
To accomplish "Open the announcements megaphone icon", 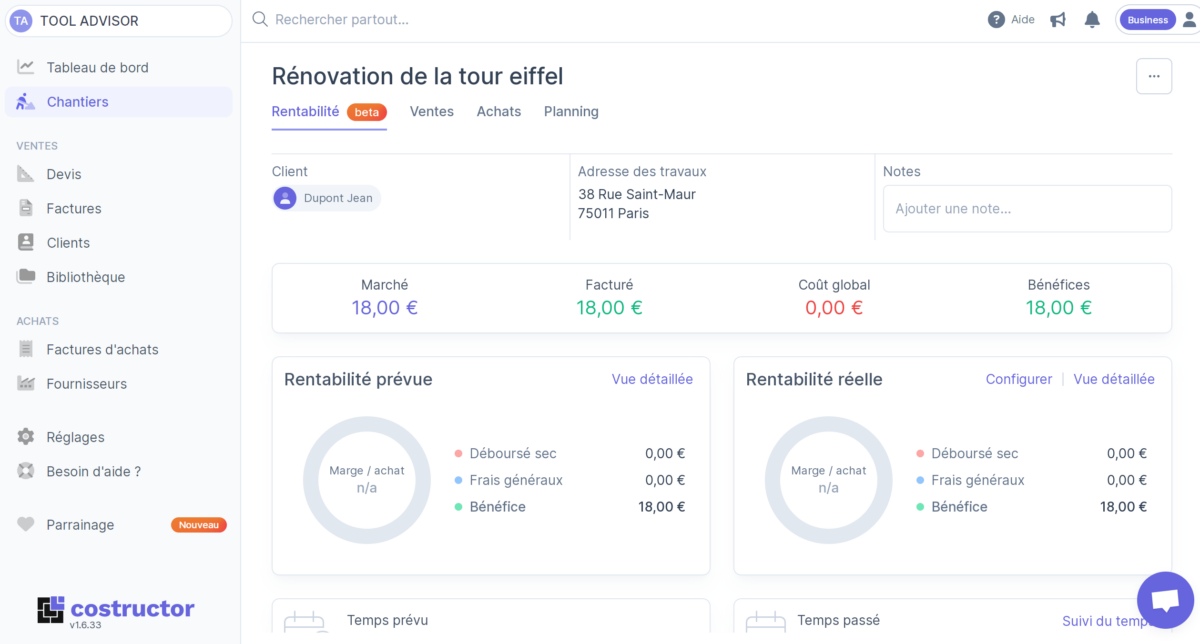I will click(x=1057, y=18).
